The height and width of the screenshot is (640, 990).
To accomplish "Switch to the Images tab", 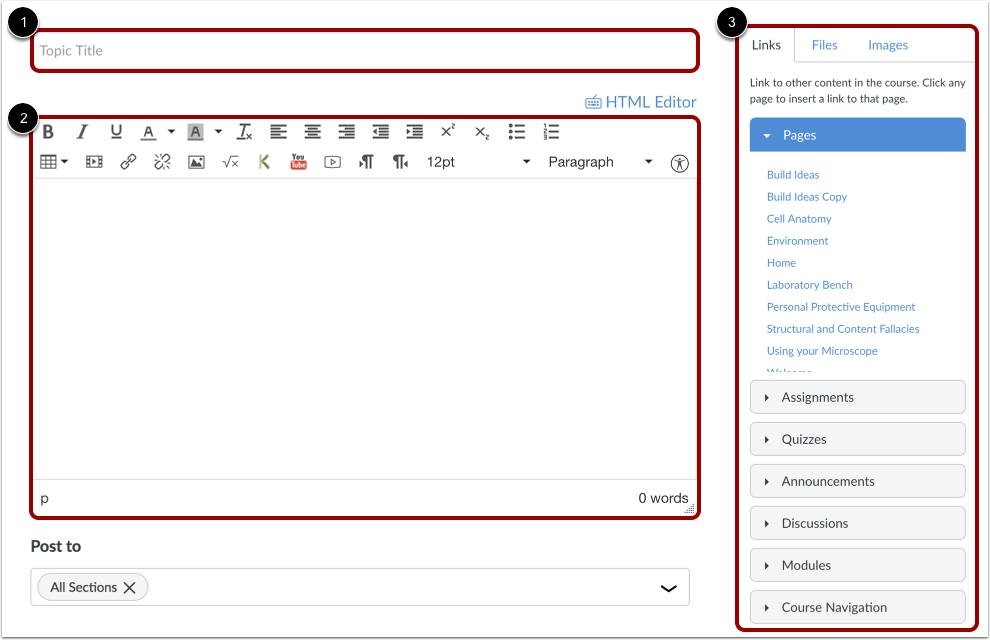I will [888, 45].
